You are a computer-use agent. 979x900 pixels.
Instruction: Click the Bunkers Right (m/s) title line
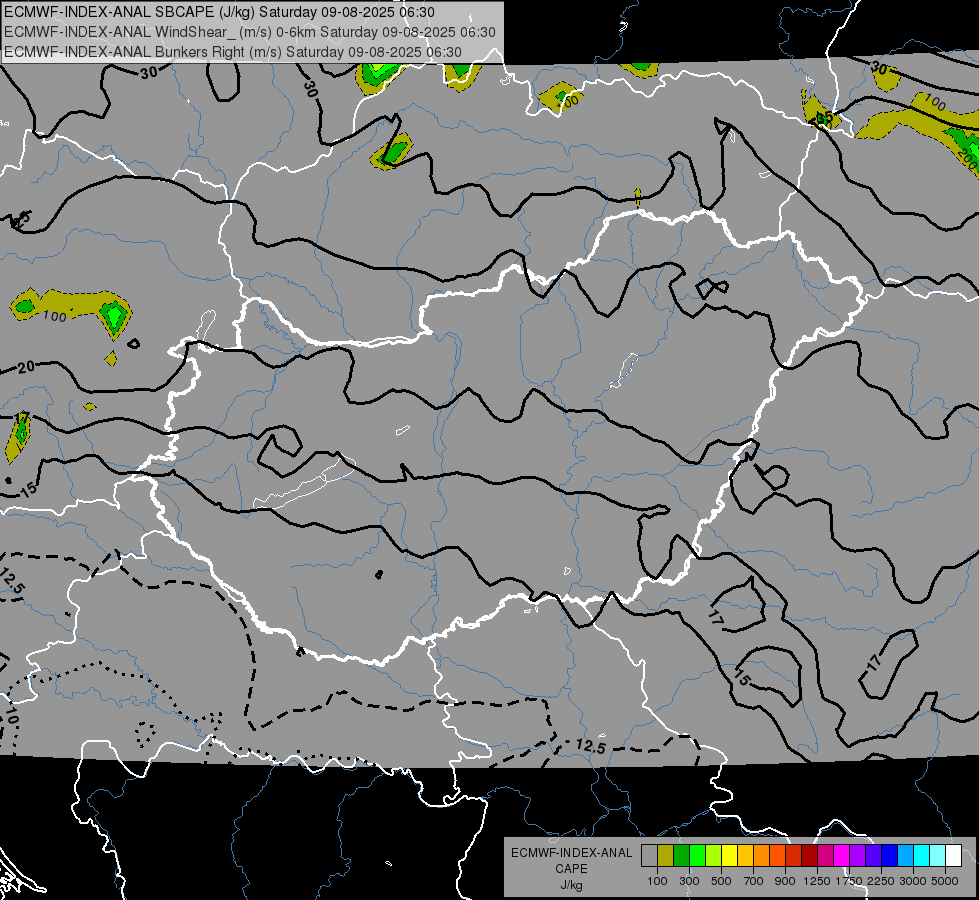[x=233, y=52]
